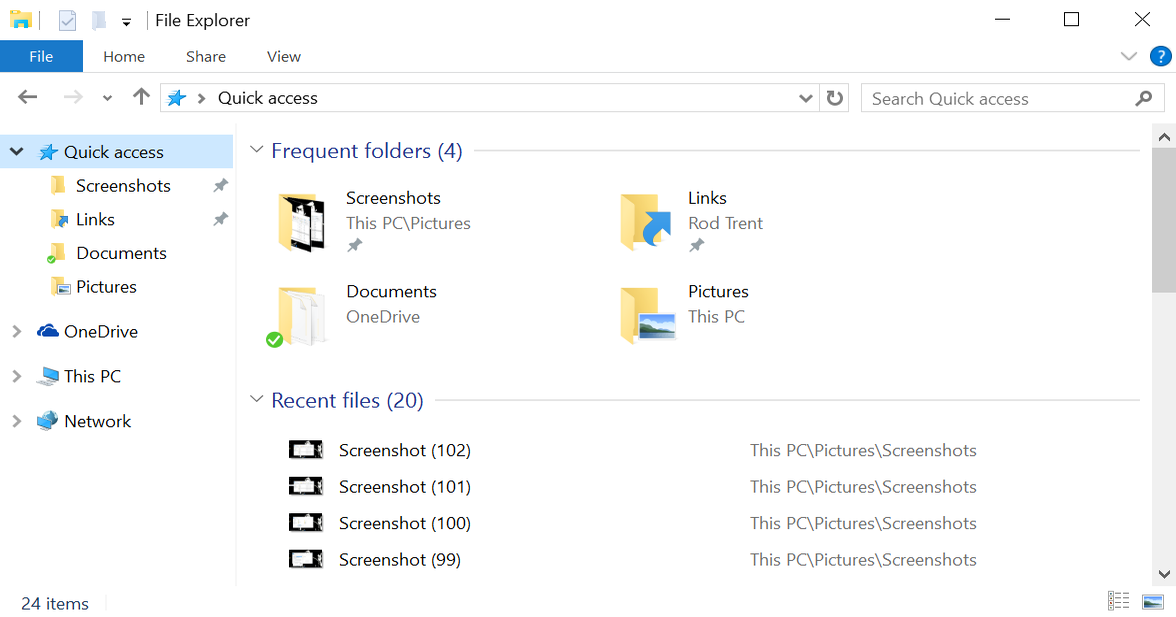Open the Pictures frequent folder

click(718, 291)
